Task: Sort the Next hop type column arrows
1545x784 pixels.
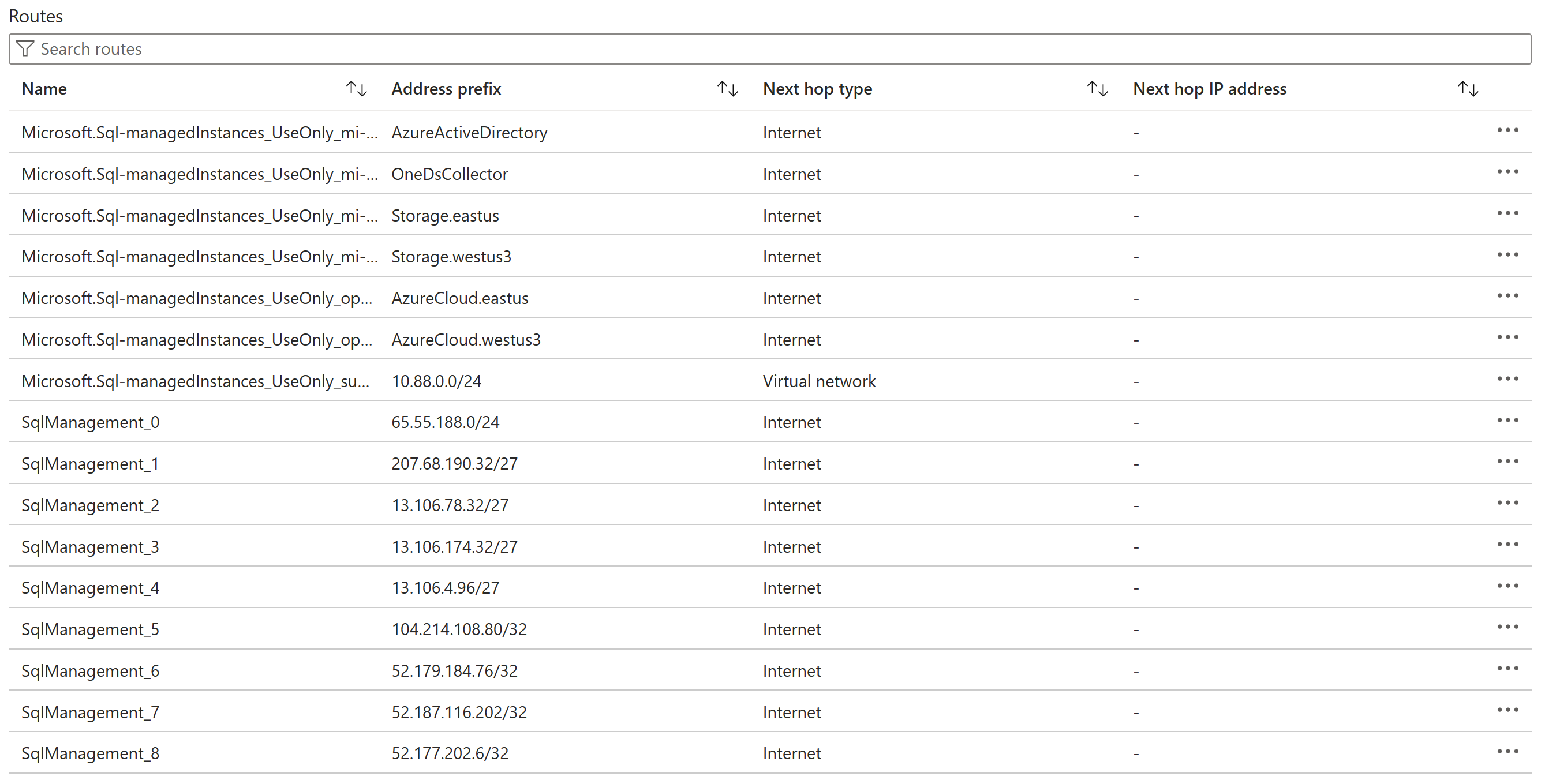Action: click(1097, 88)
